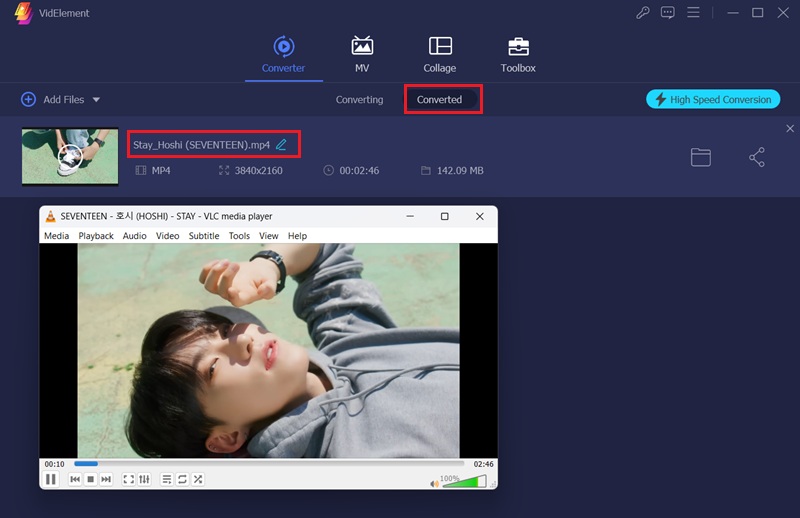
Task: Skip to previous media in VLC
Action: 75,479
